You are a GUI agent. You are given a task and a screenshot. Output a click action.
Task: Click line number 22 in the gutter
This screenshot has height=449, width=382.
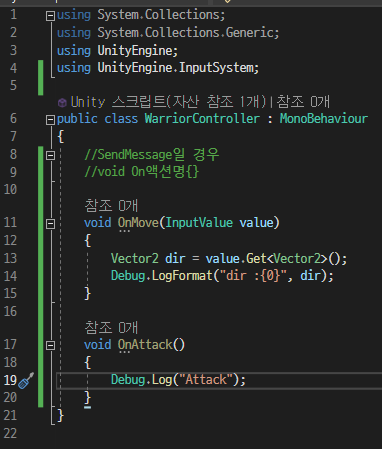10,433
